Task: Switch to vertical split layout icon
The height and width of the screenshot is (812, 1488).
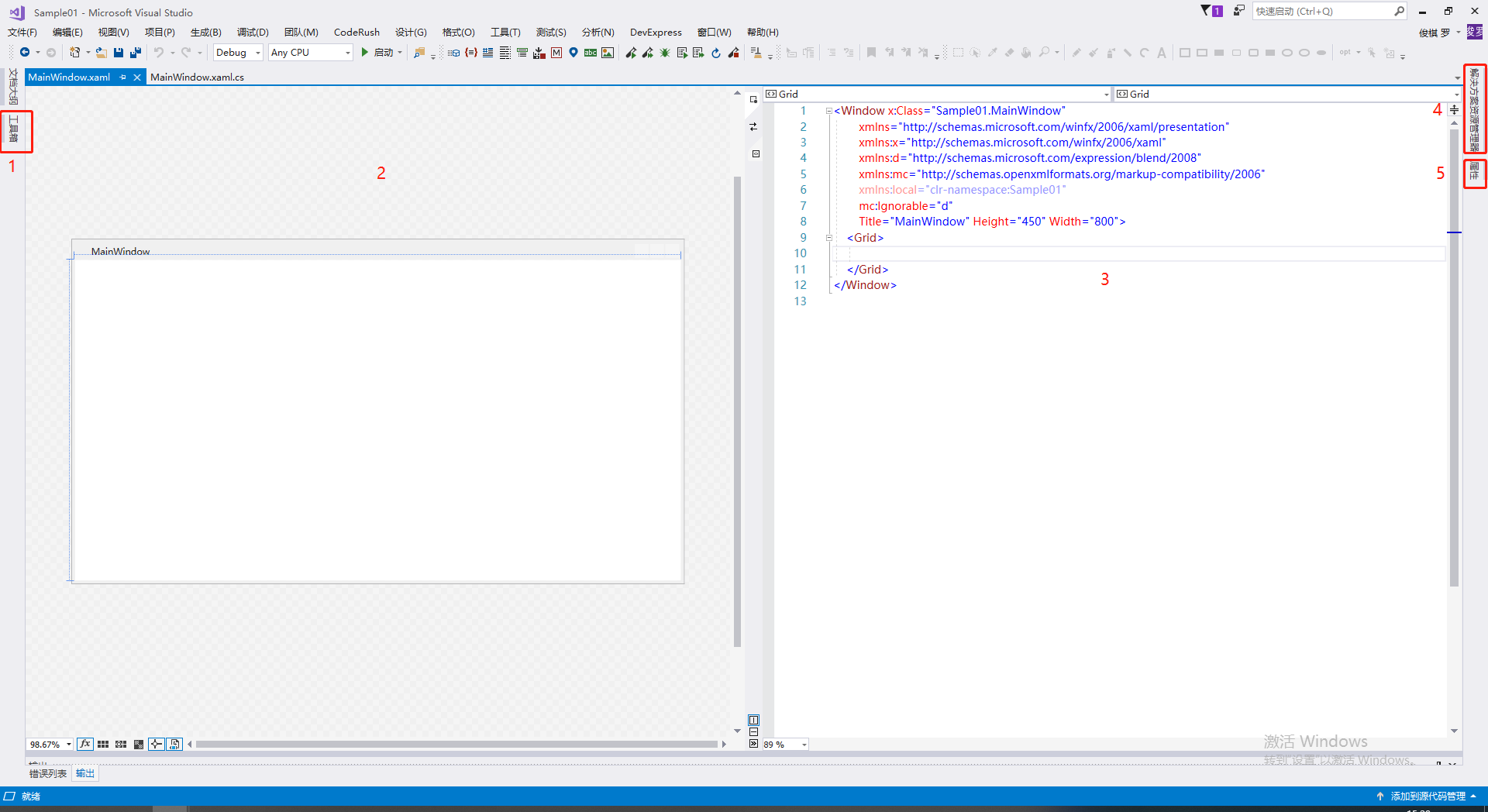Action: [753, 721]
